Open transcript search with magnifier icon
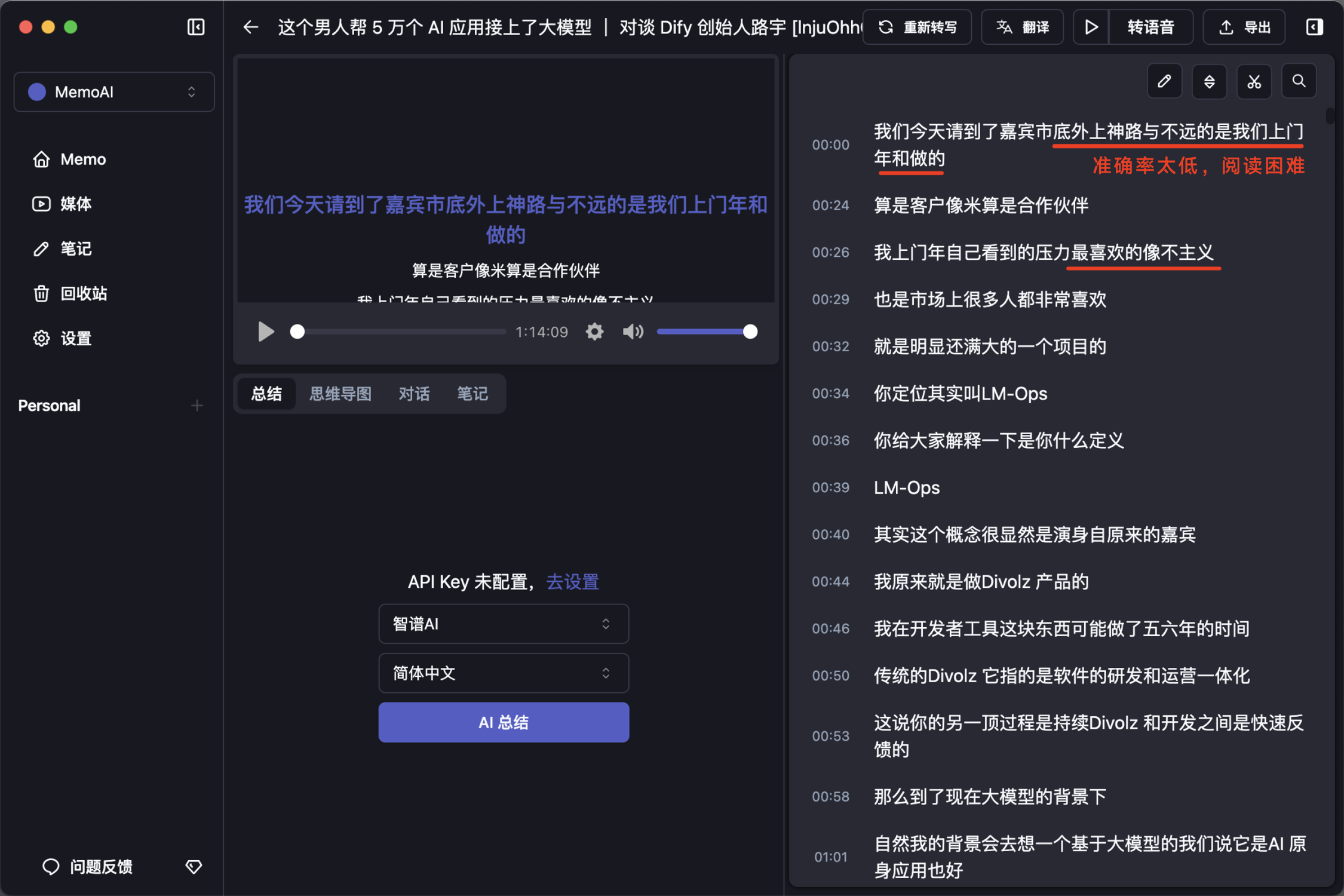This screenshot has width=1344, height=896. tap(1299, 81)
